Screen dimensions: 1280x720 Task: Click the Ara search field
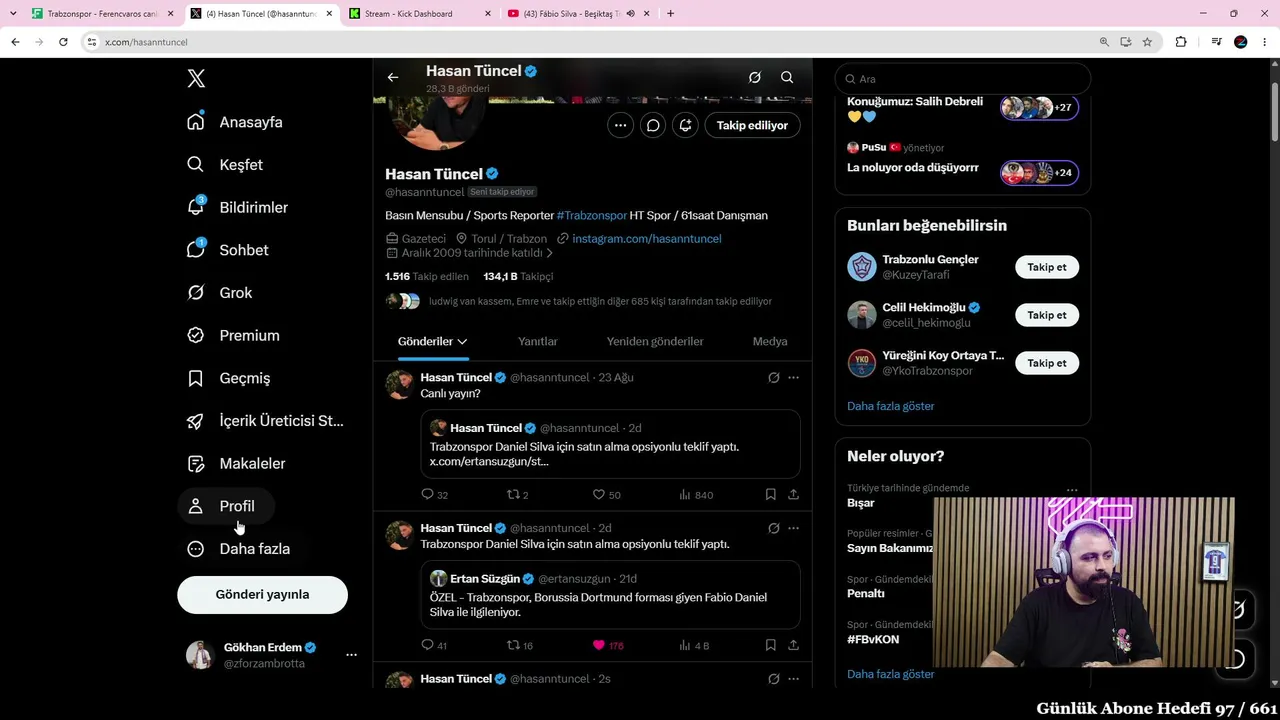click(x=962, y=79)
